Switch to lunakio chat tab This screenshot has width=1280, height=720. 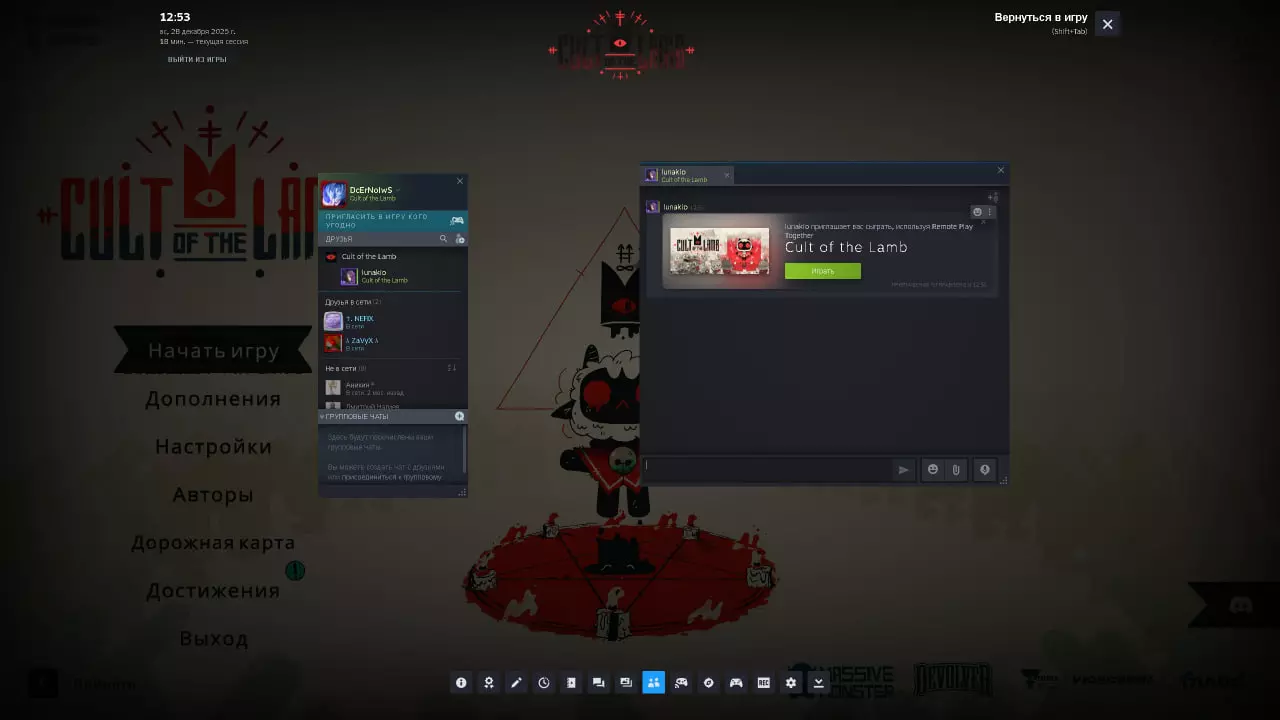click(688, 175)
